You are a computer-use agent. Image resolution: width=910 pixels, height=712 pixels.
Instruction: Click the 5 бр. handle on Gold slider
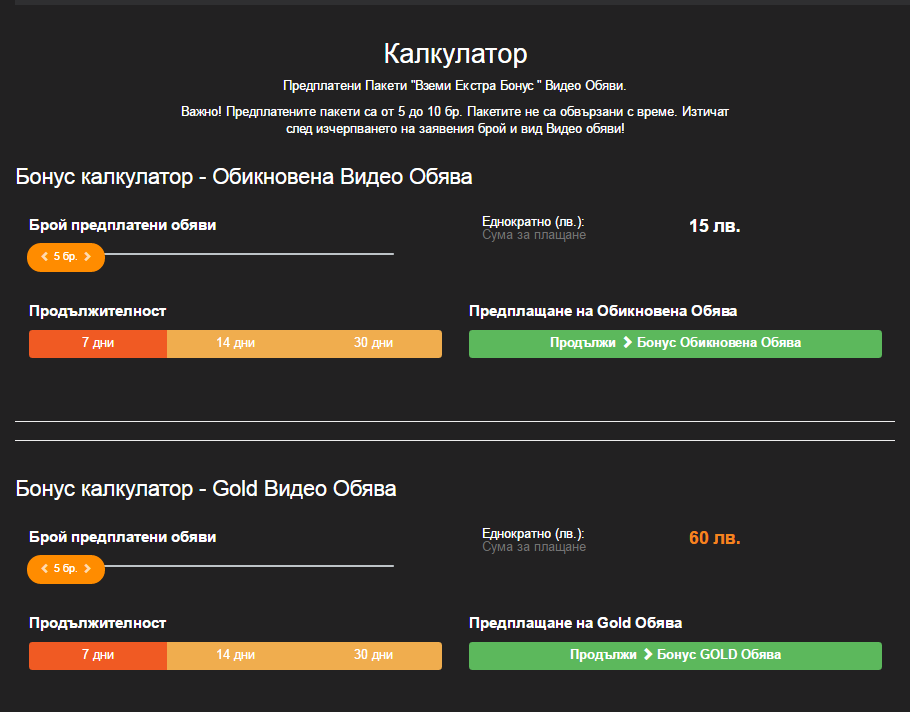pyautogui.click(x=66, y=569)
